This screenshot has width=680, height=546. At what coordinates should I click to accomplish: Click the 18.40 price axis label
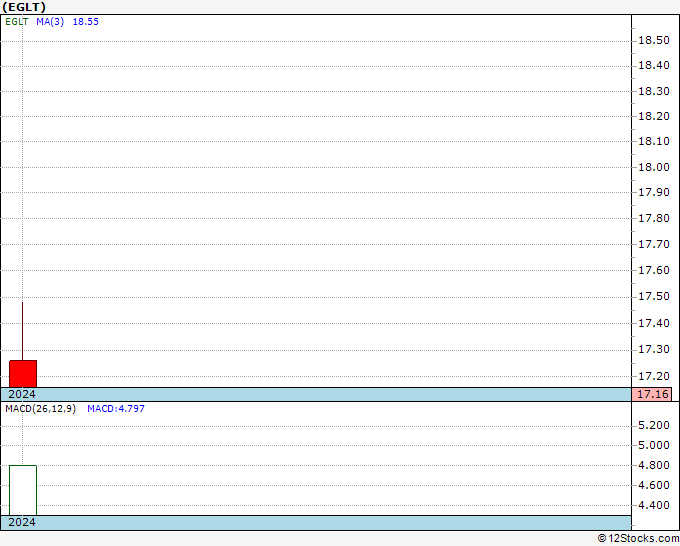(654, 66)
